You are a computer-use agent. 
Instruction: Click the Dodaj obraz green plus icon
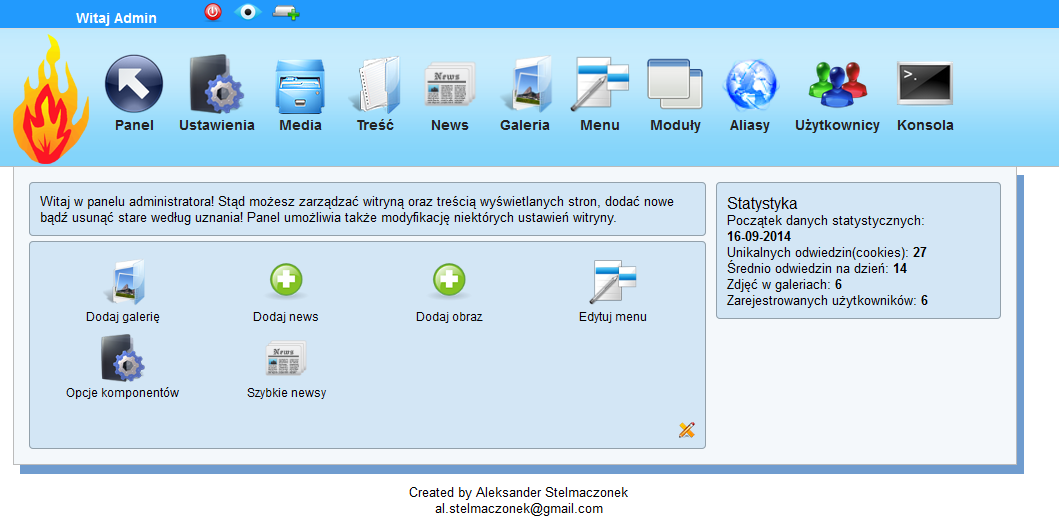[449, 280]
